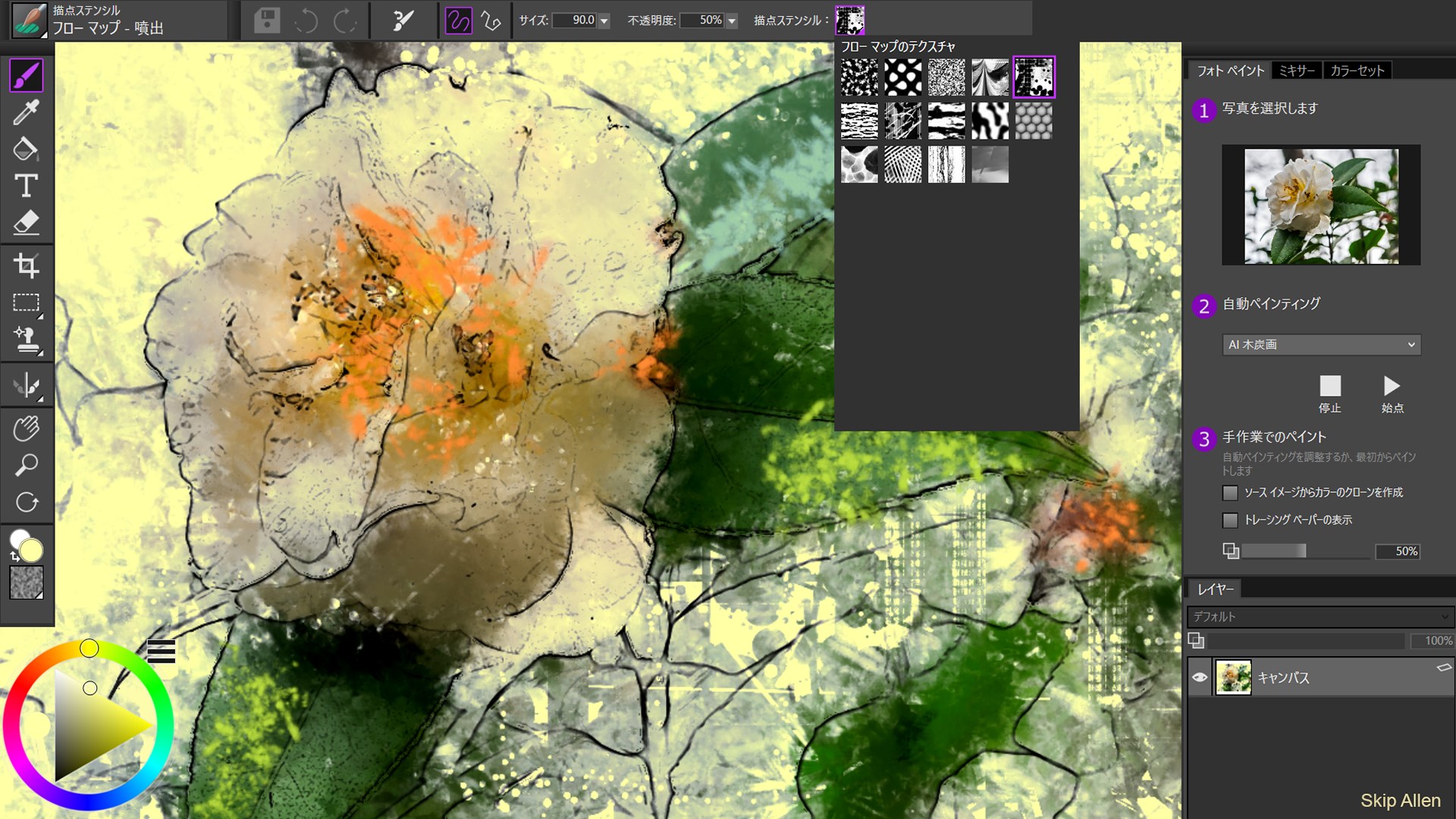Switch to the カラーセット tab
Image resolution: width=1456 pixels, height=819 pixels.
click(x=1357, y=71)
